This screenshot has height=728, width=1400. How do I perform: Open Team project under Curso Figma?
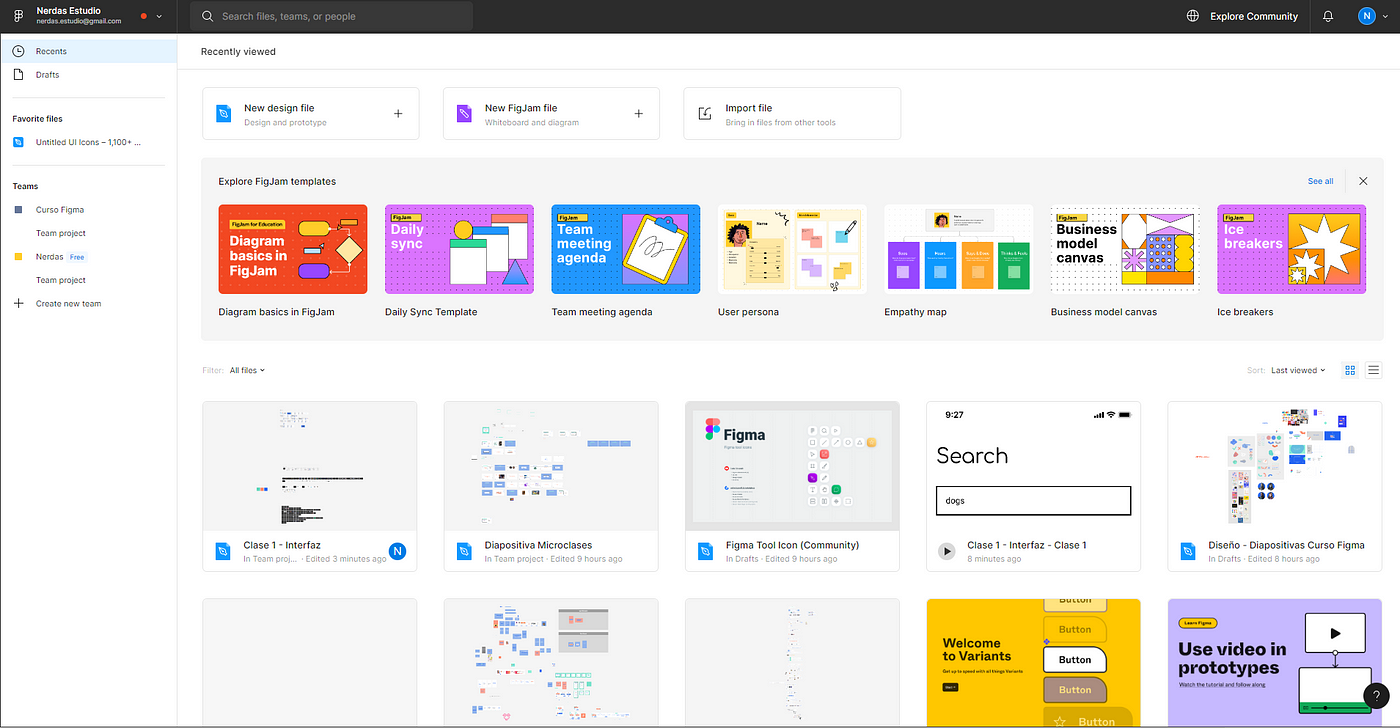pos(61,233)
